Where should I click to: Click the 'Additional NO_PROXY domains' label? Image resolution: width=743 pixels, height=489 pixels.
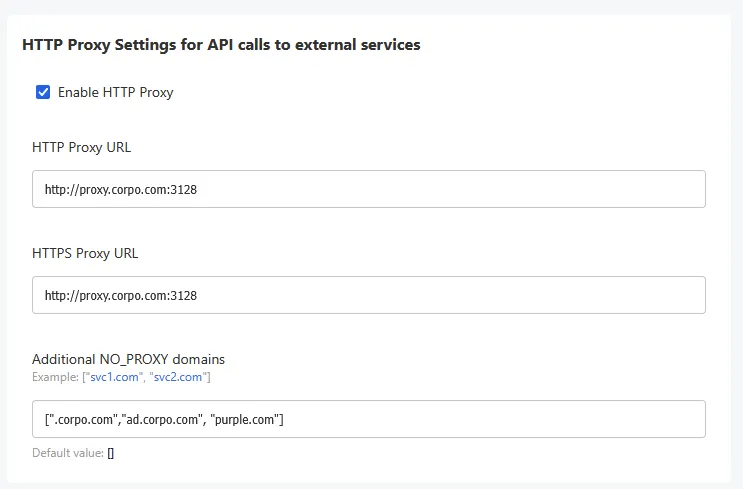pyautogui.click(x=128, y=359)
